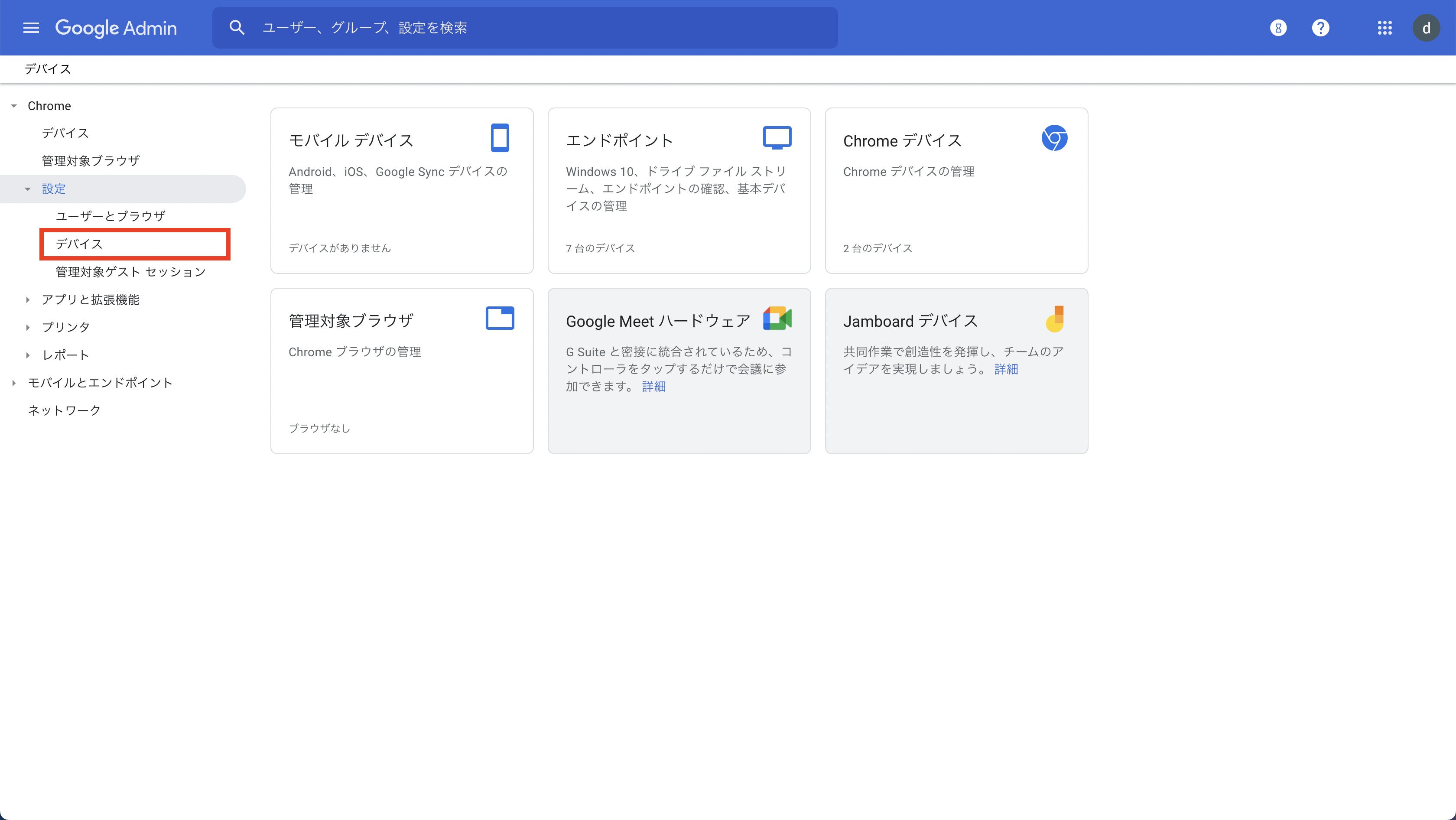1456x820 pixels.
Task: Click the Jamboard logo icon
Action: tap(1055, 319)
